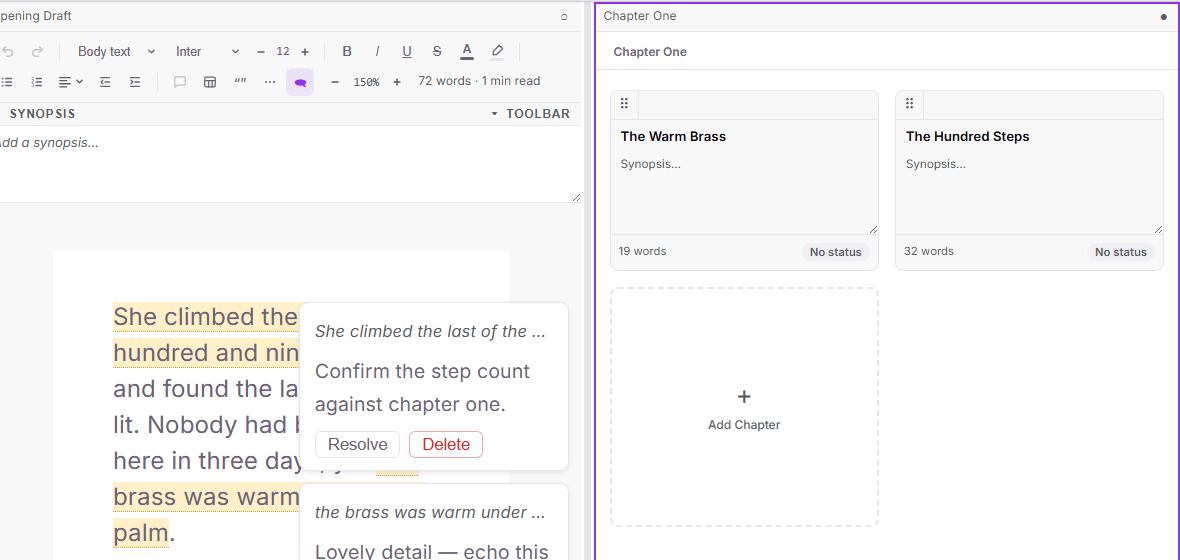Toggle bold formatting
The image size is (1180, 560).
click(347, 52)
